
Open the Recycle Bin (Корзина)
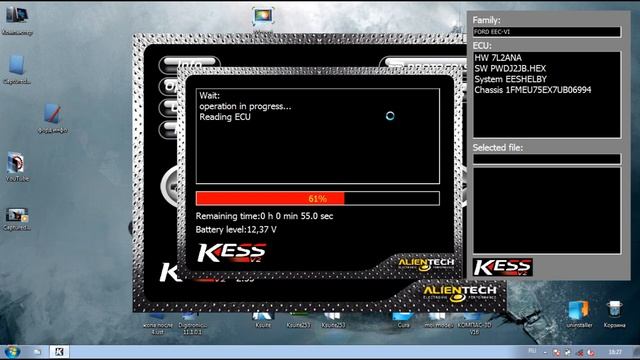coord(614,314)
